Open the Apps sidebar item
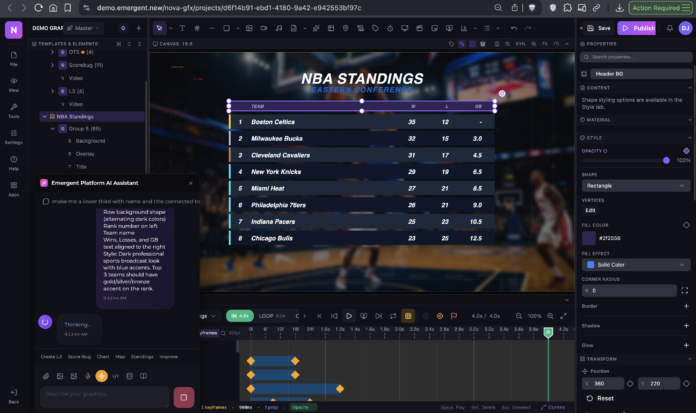The height and width of the screenshot is (413, 696). (14, 189)
